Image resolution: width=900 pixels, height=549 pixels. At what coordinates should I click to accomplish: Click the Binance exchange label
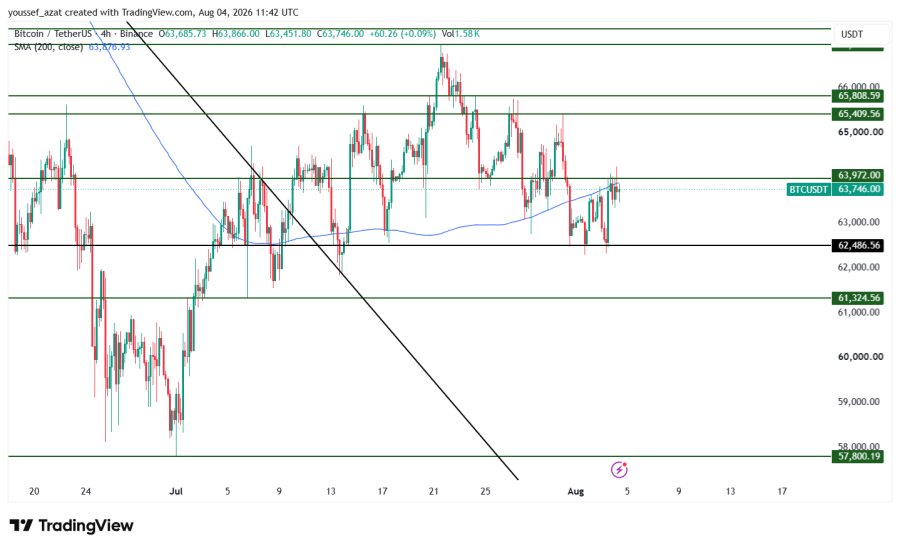pyautogui.click(x=137, y=34)
